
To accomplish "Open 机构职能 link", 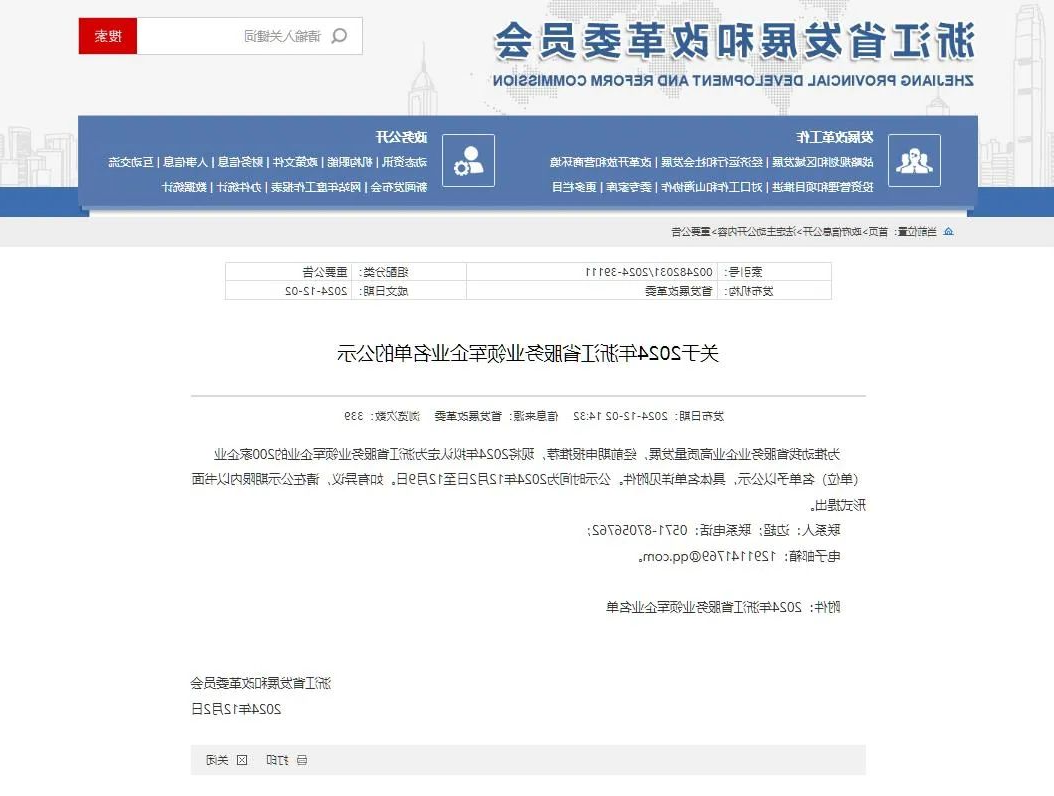I will coord(350,162).
